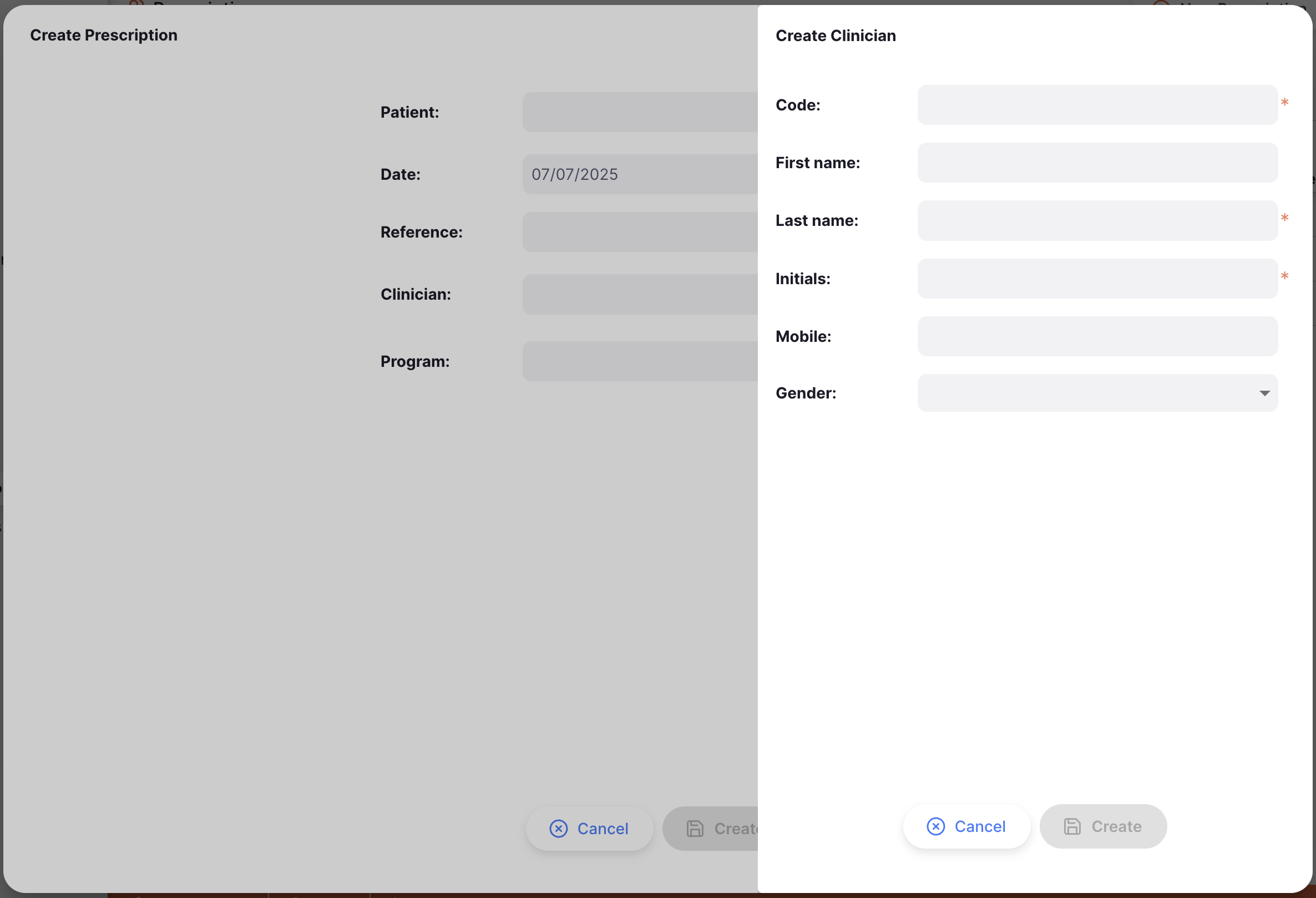This screenshot has width=1316, height=898.
Task: Click the Cancel X icon in Create Prescription
Action: 558,829
